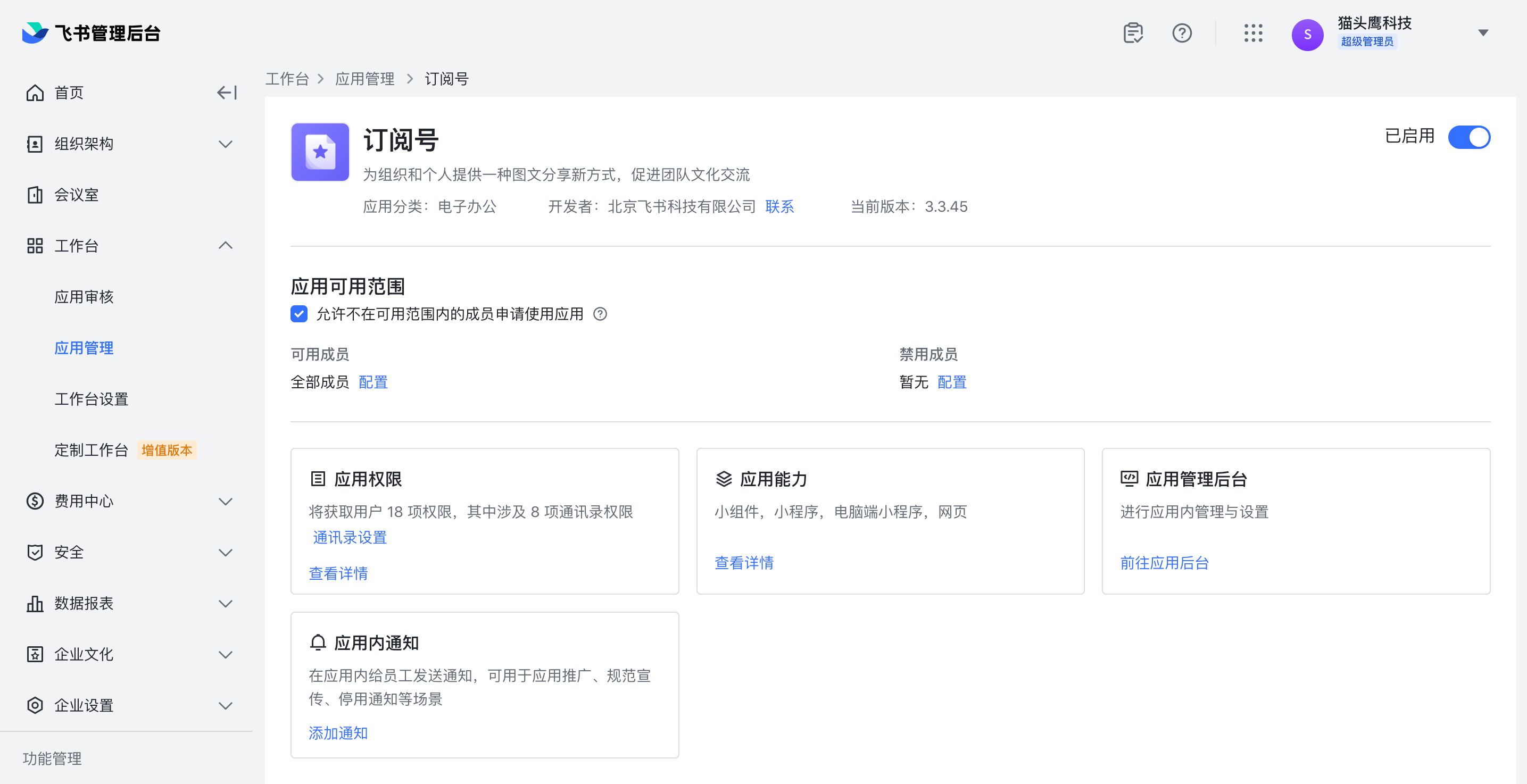Expand the 安全 chevron
The width and height of the screenshot is (1527, 784).
click(x=225, y=552)
